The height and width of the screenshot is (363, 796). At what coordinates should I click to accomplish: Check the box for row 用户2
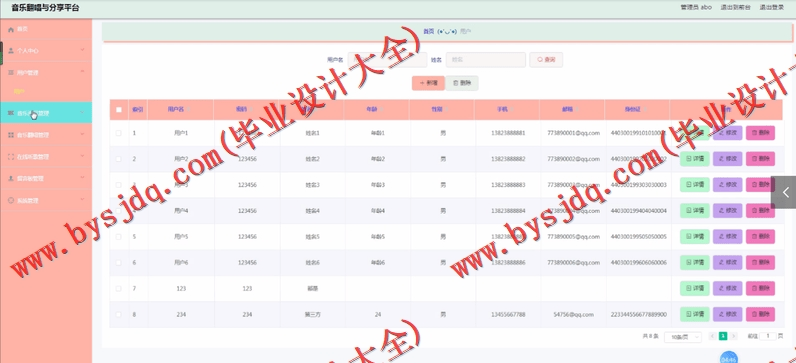tap(119, 159)
